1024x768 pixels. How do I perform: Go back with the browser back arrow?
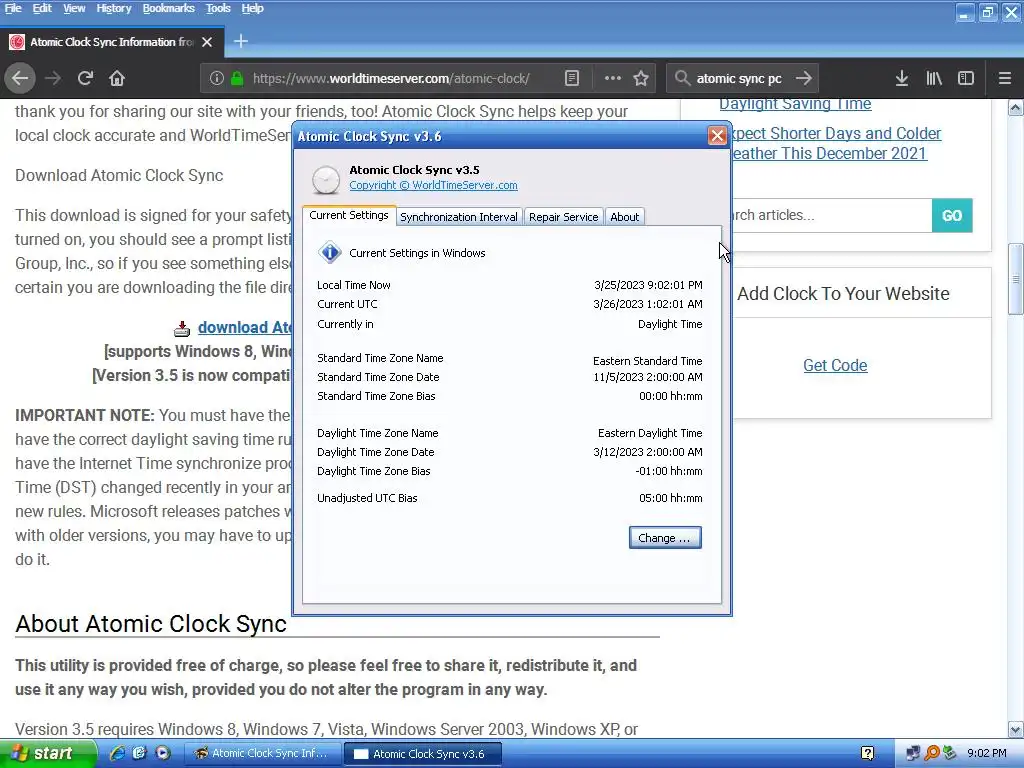click(x=20, y=78)
